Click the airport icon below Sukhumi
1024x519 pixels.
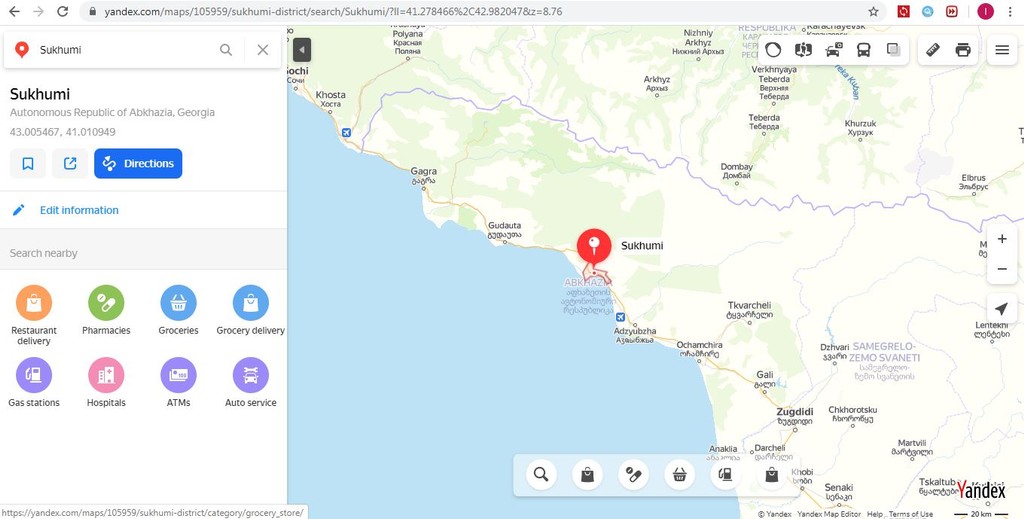(620, 317)
